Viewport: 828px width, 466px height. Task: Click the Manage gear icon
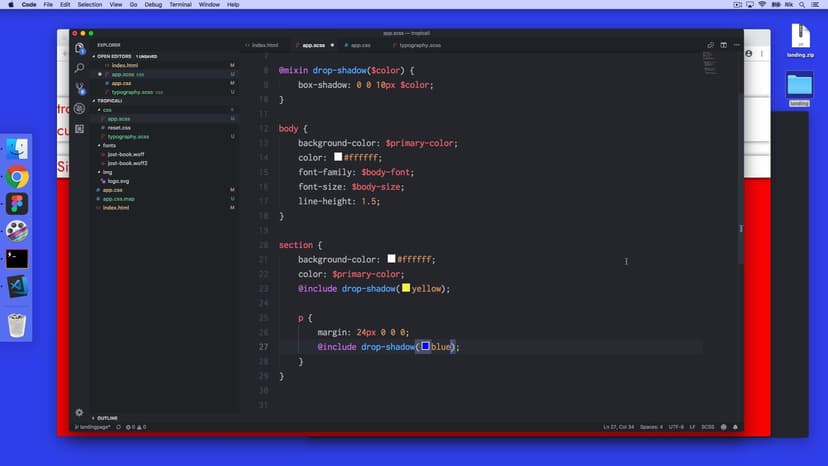[79, 412]
